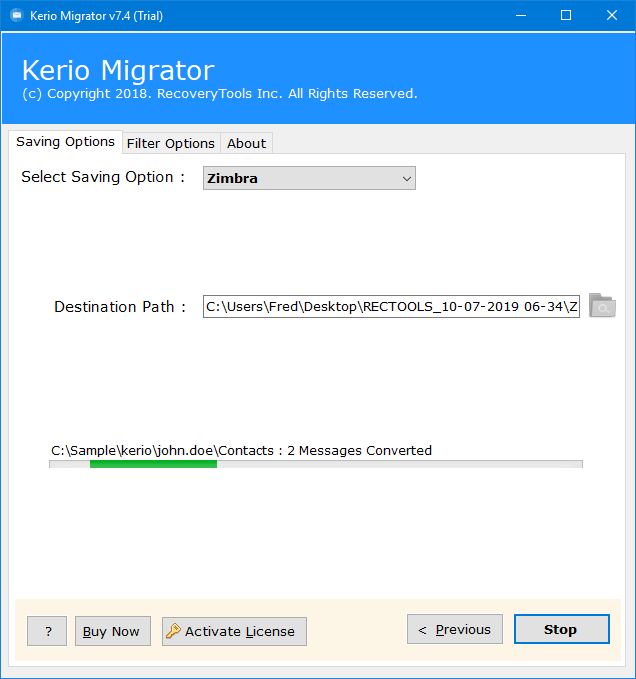Go back with the Previous button

(455, 629)
